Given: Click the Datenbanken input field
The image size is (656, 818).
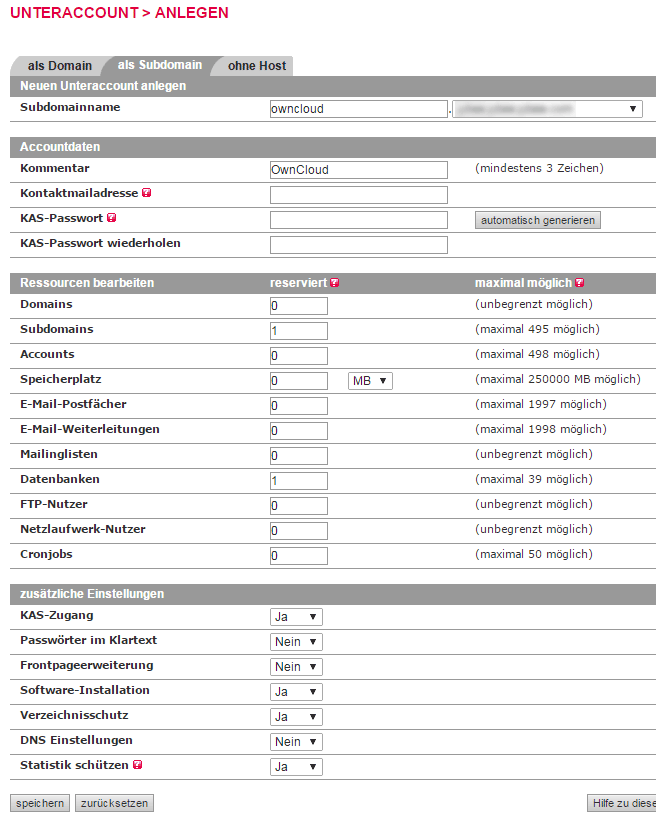Looking at the screenshot, I should (x=299, y=481).
